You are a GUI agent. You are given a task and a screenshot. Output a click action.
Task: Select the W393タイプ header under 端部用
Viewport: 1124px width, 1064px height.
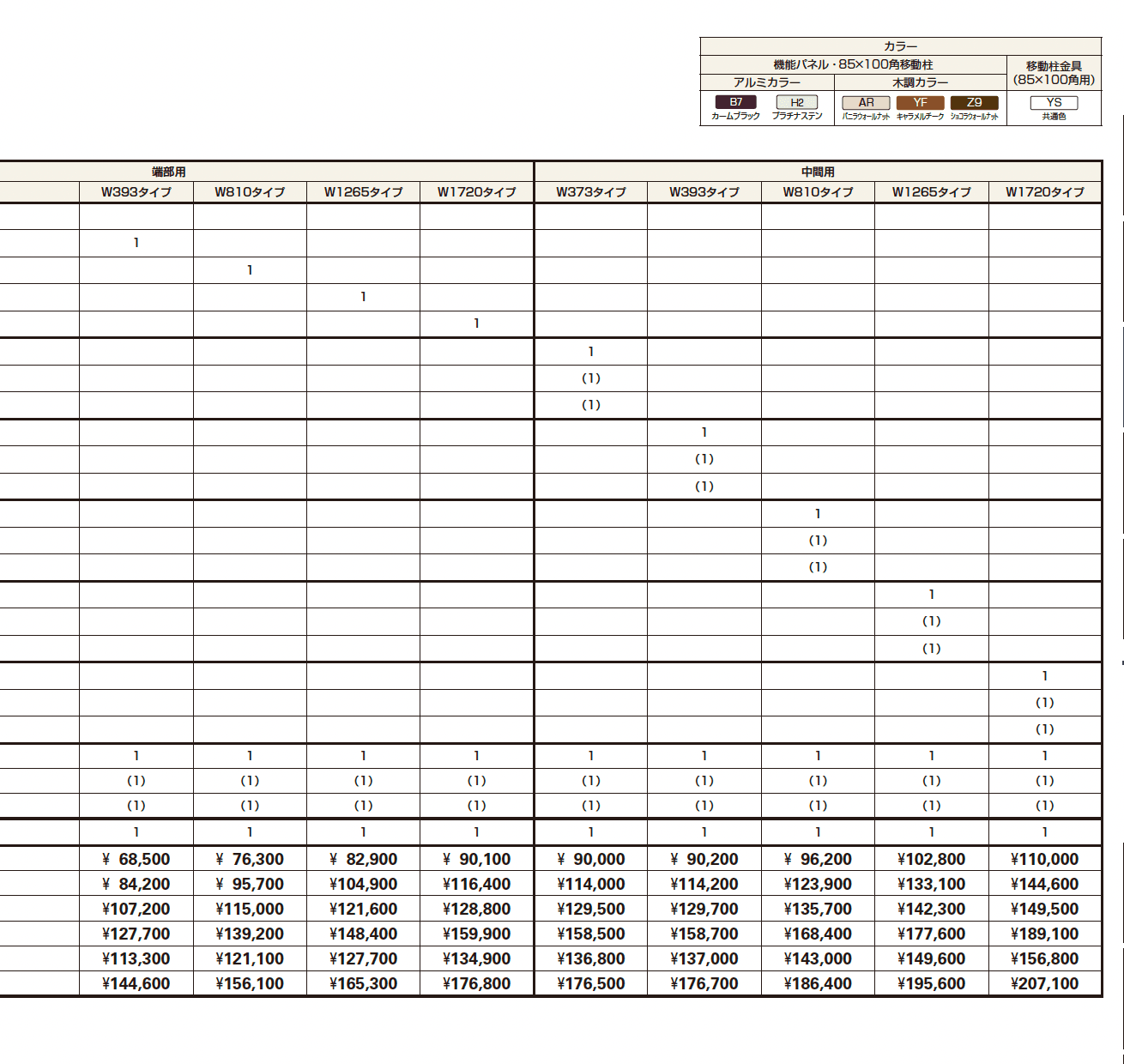[x=136, y=192]
